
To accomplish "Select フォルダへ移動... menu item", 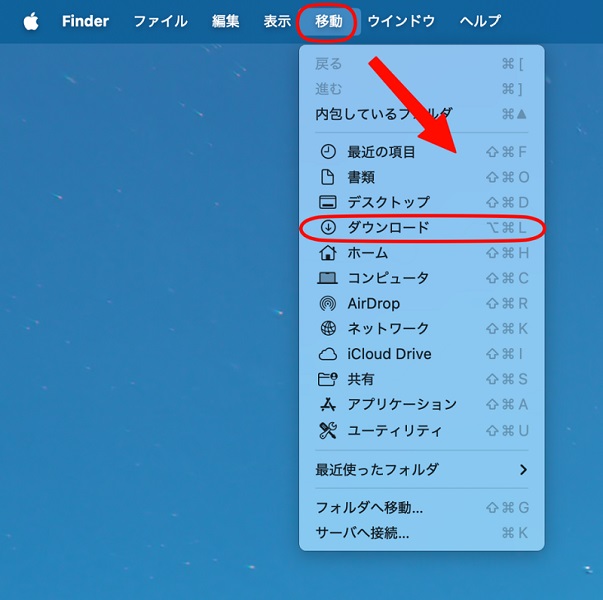I will (421, 508).
